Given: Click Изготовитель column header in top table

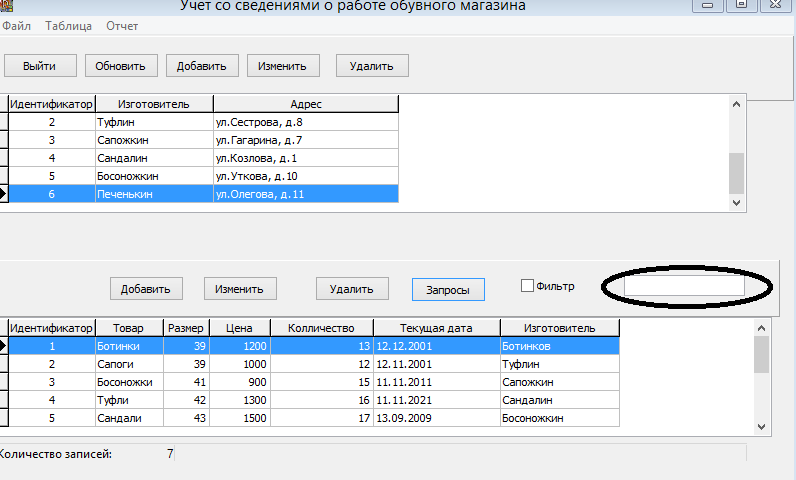Looking at the screenshot, I should 154,104.
